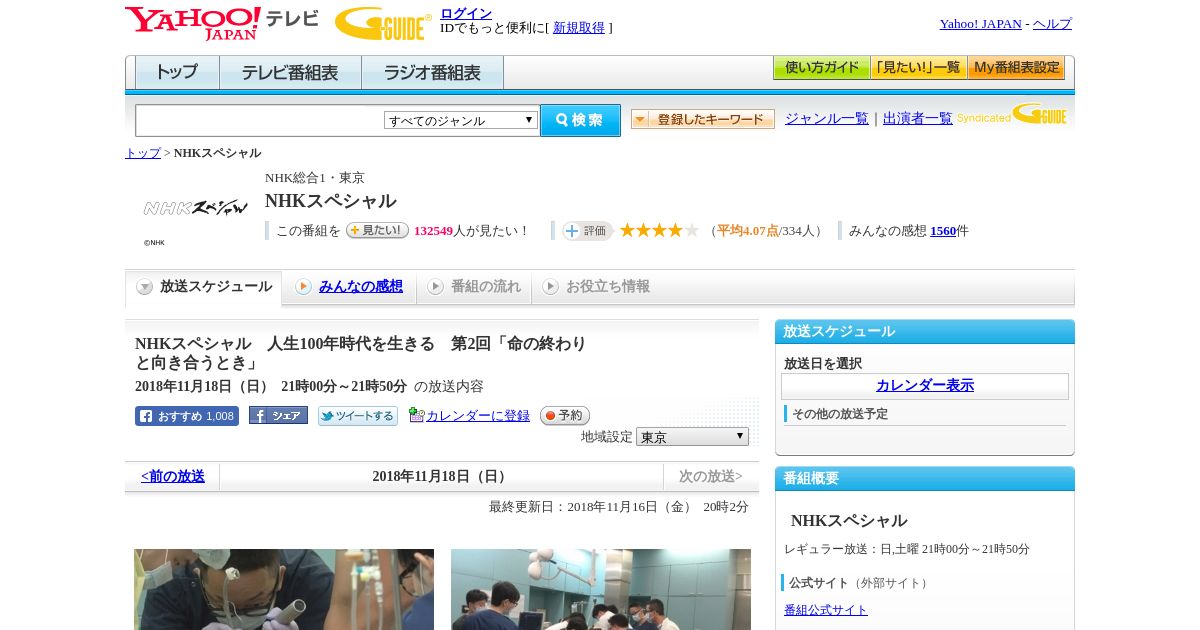Click the play icon on みんなの感想 tab

pyautogui.click(x=303, y=287)
